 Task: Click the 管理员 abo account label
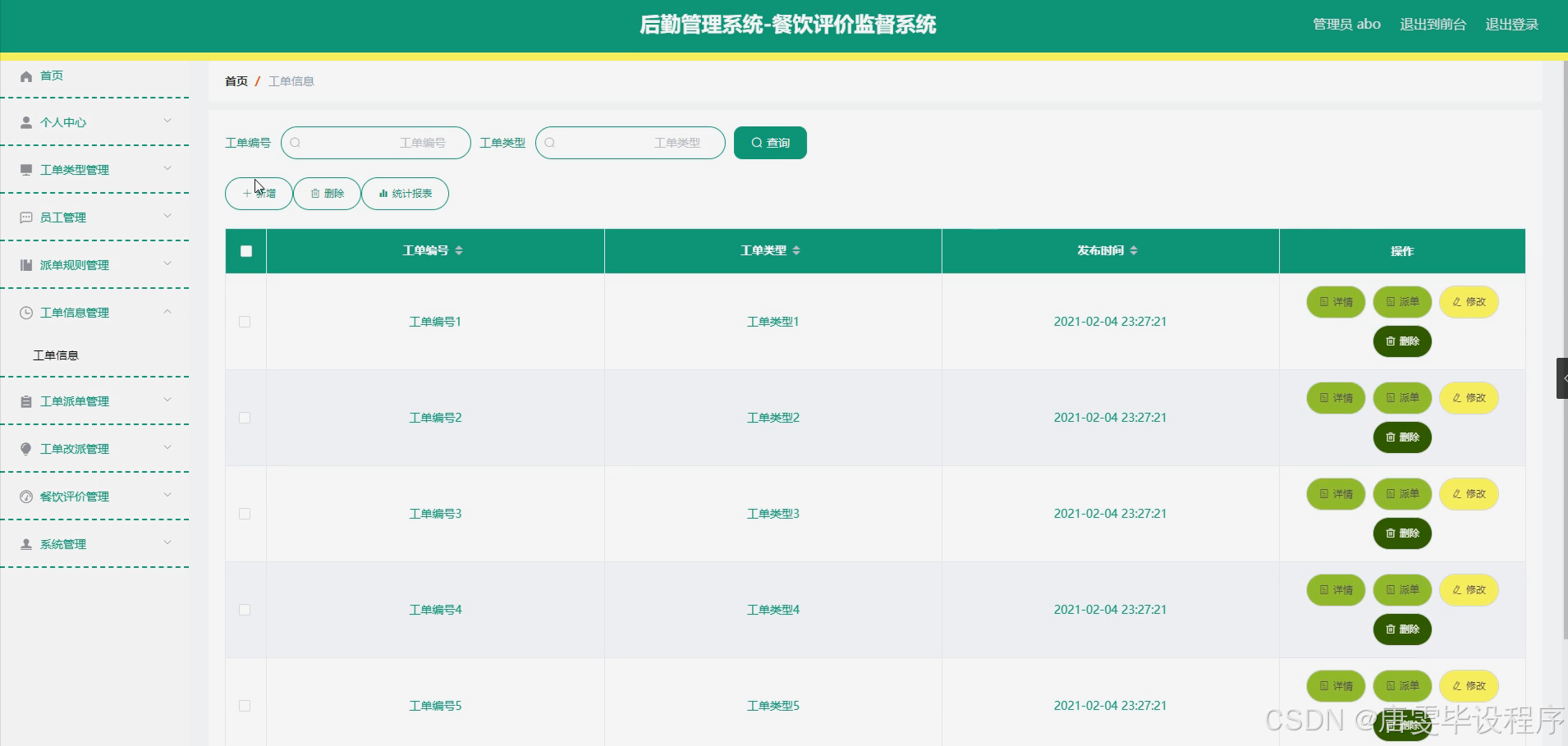pyautogui.click(x=1346, y=25)
